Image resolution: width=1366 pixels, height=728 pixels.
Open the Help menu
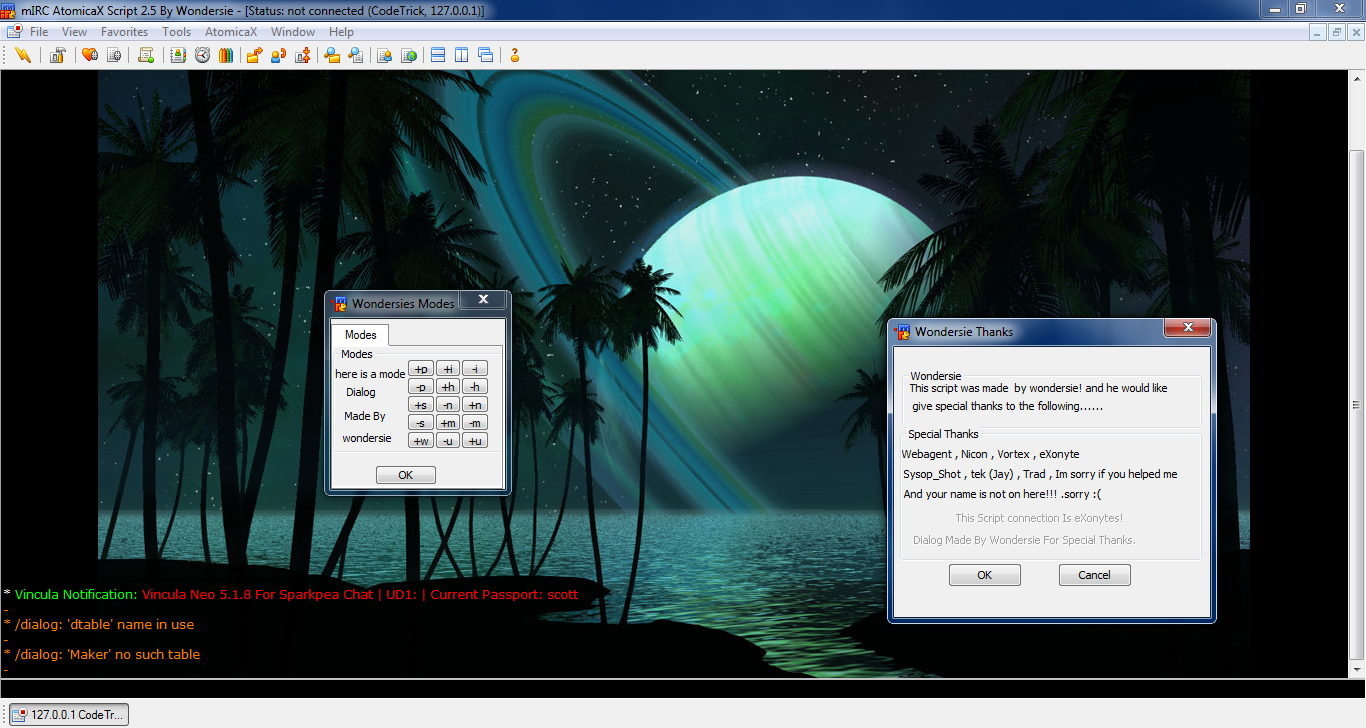coord(342,32)
